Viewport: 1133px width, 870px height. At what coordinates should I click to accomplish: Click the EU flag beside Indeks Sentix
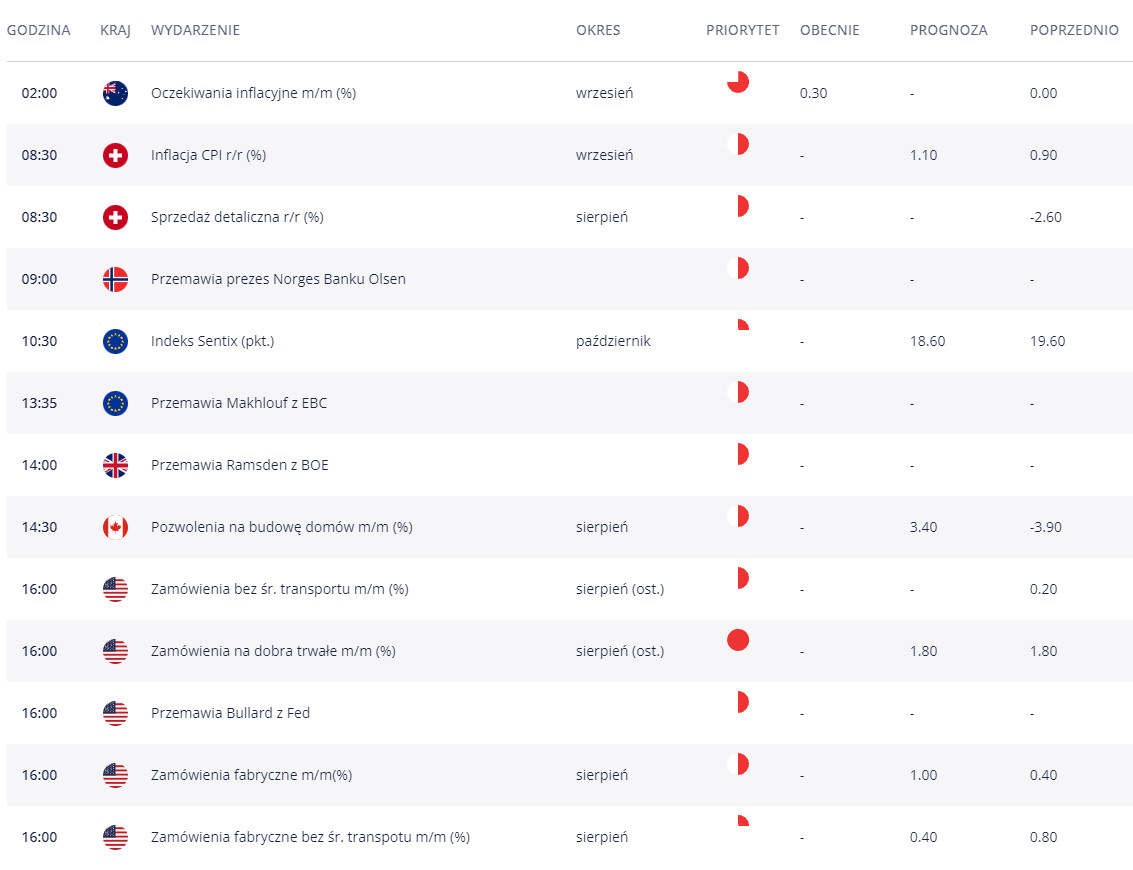pos(116,341)
